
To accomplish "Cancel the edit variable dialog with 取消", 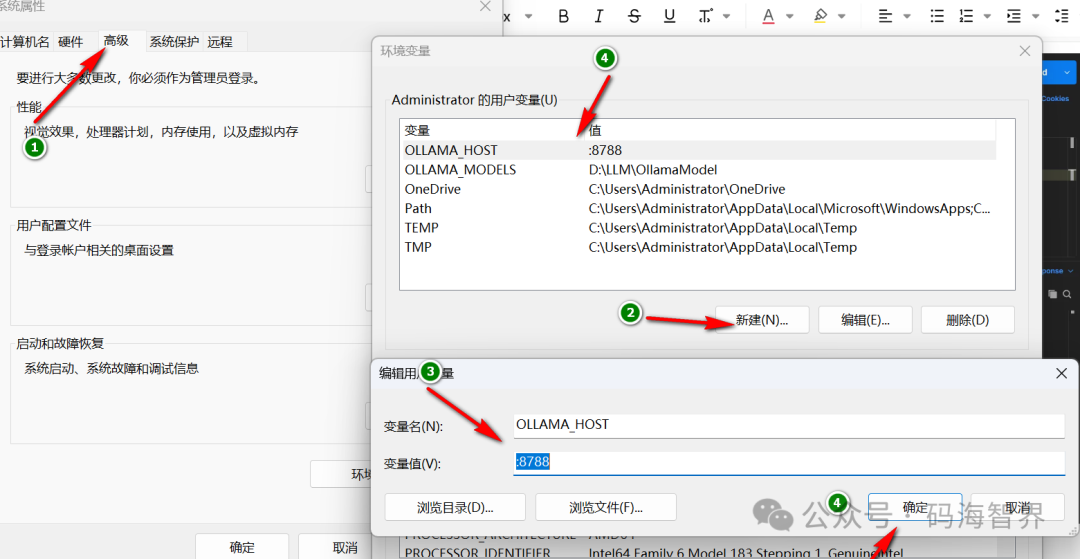I will pos(1017,507).
